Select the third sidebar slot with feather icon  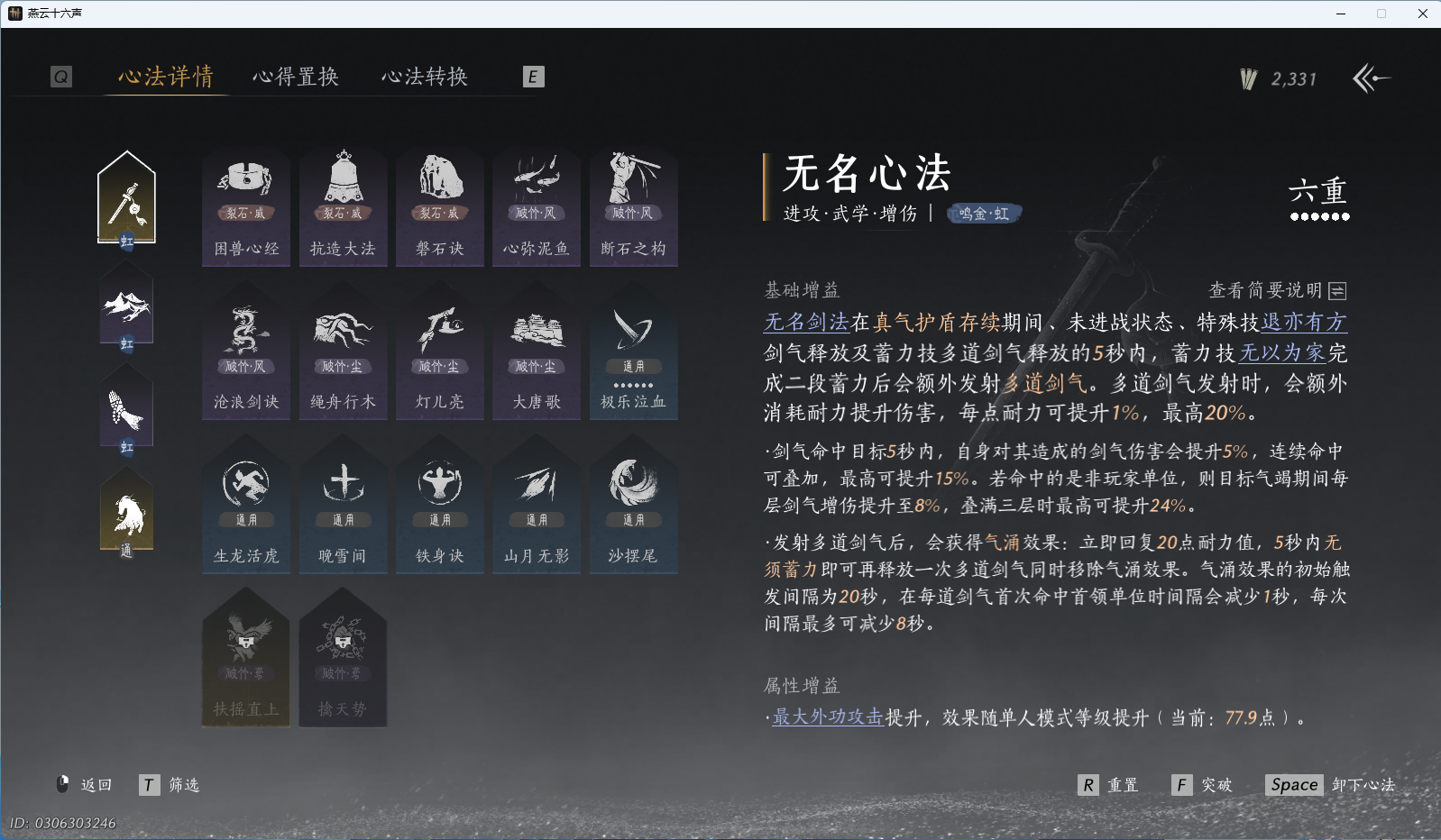[126, 408]
